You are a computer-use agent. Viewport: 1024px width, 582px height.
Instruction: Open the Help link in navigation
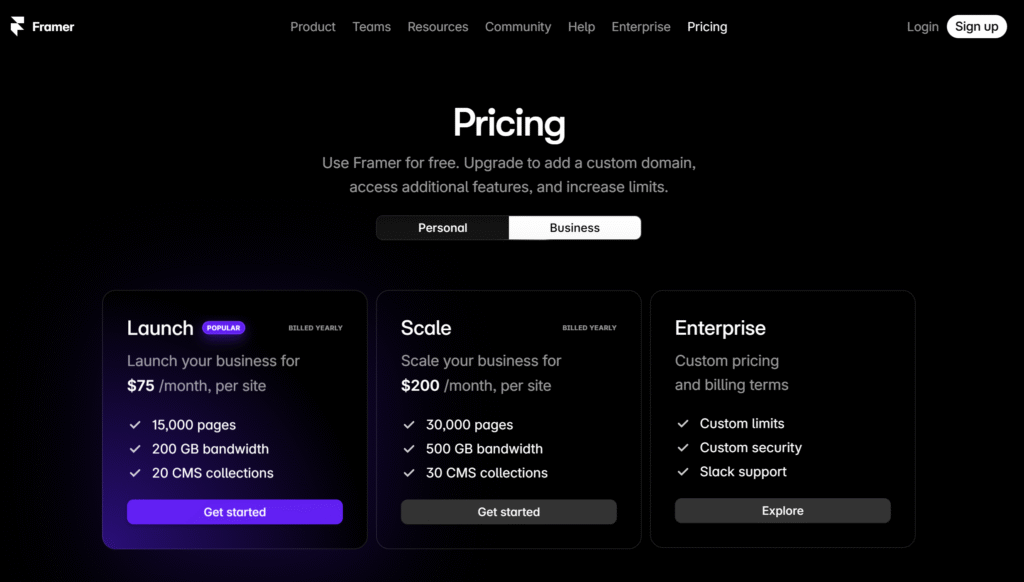581,27
